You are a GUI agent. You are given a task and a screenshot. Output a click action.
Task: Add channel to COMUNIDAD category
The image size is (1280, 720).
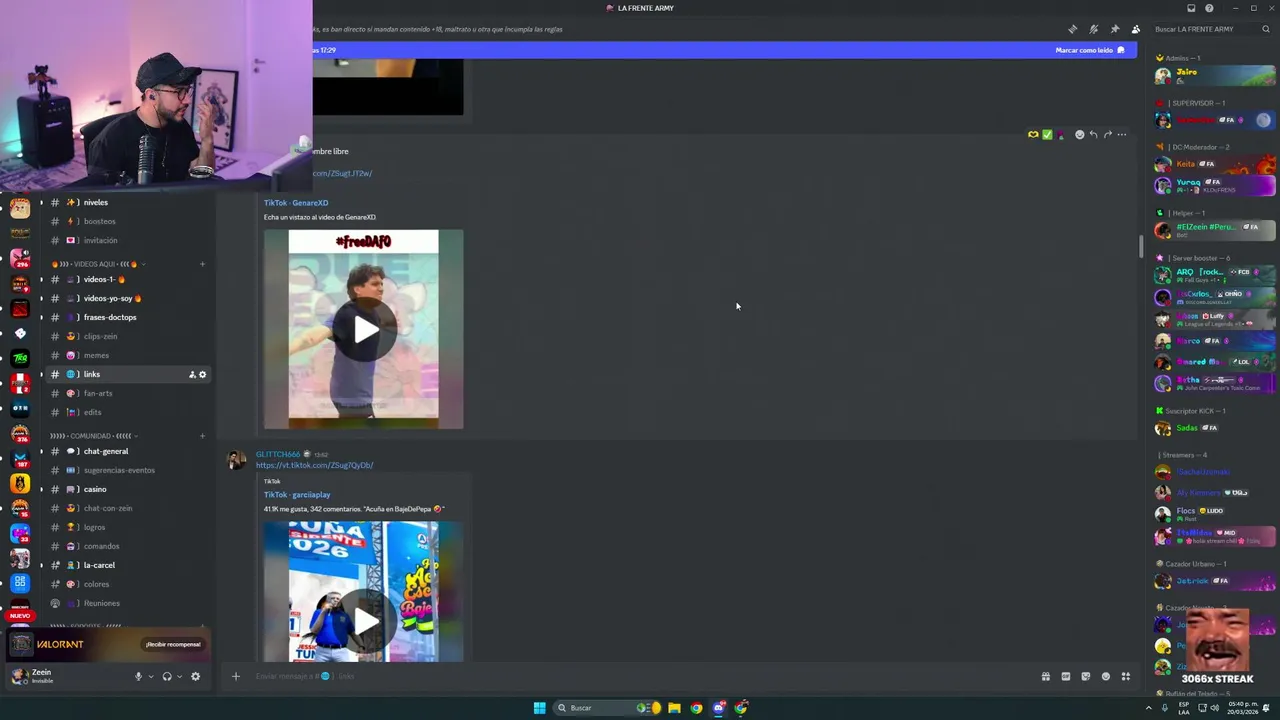pos(202,436)
